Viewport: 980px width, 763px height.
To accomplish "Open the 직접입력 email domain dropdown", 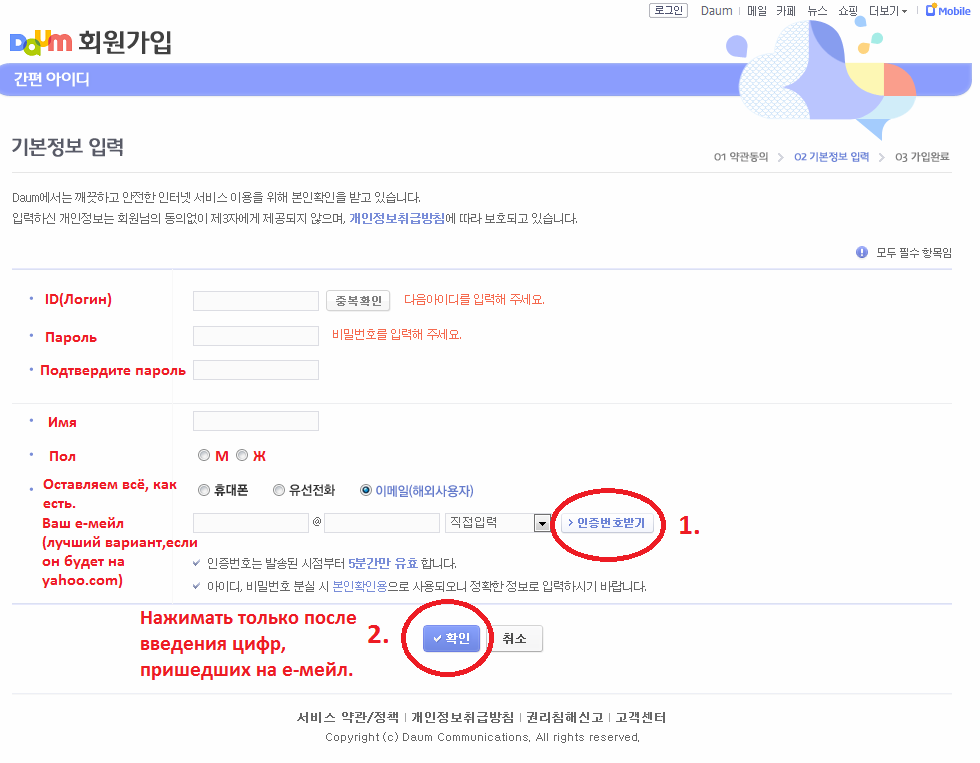I will [498, 523].
